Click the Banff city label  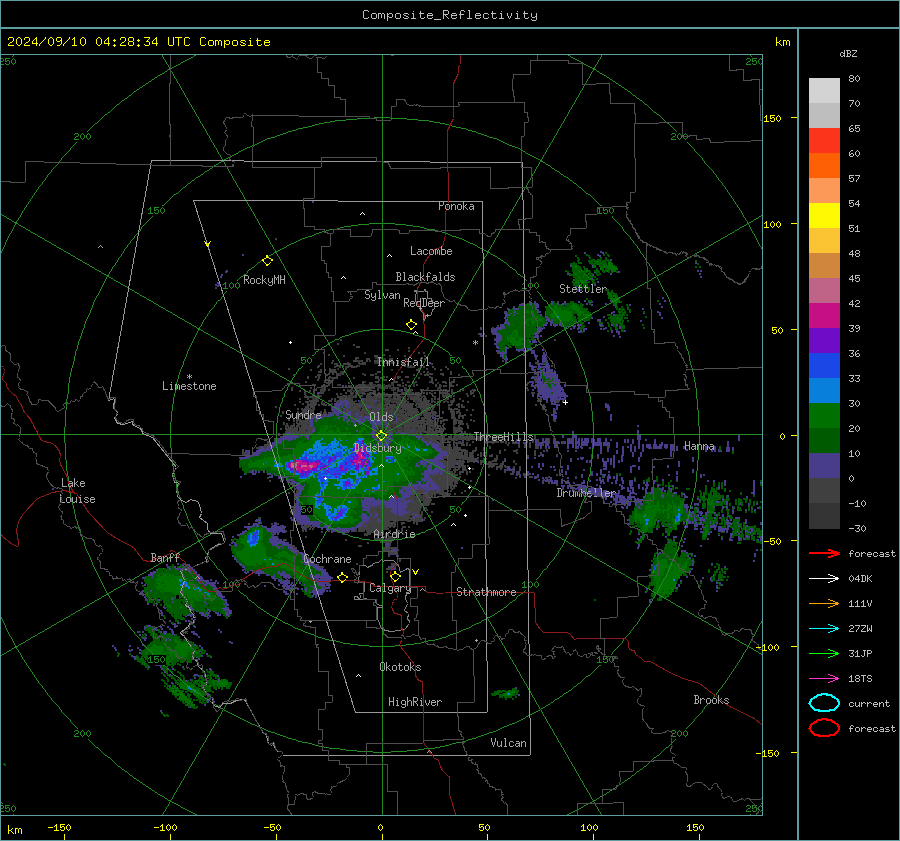click(165, 558)
